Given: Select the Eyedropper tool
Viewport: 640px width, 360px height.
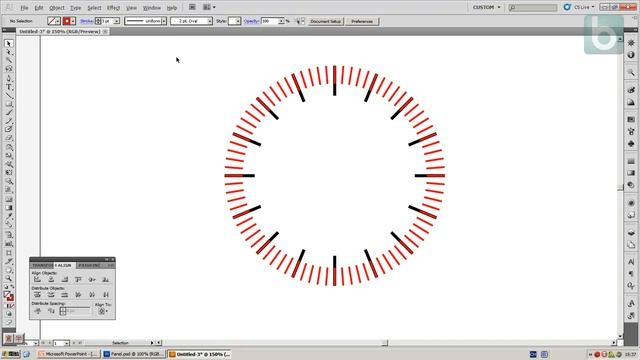Looking at the screenshot, I should click(9, 216).
